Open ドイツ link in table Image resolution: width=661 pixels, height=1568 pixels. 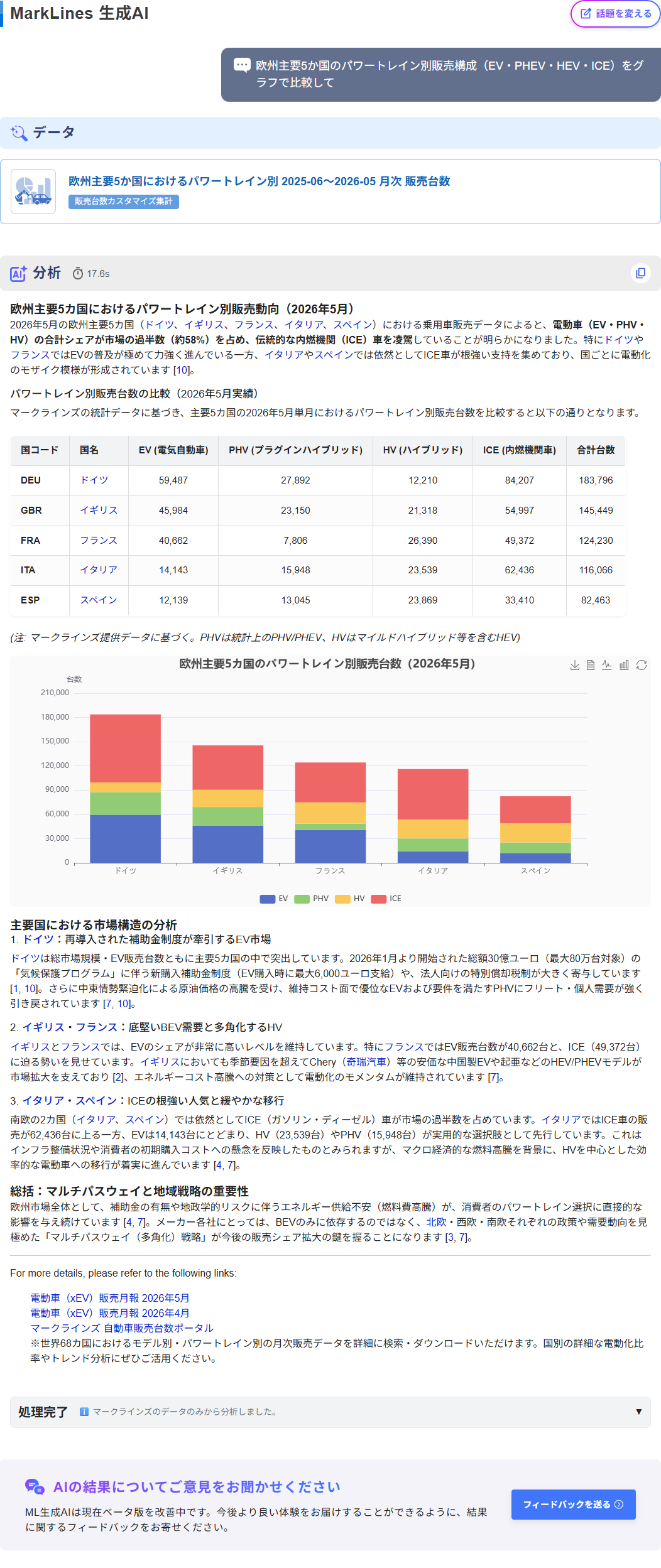click(94, 480)
